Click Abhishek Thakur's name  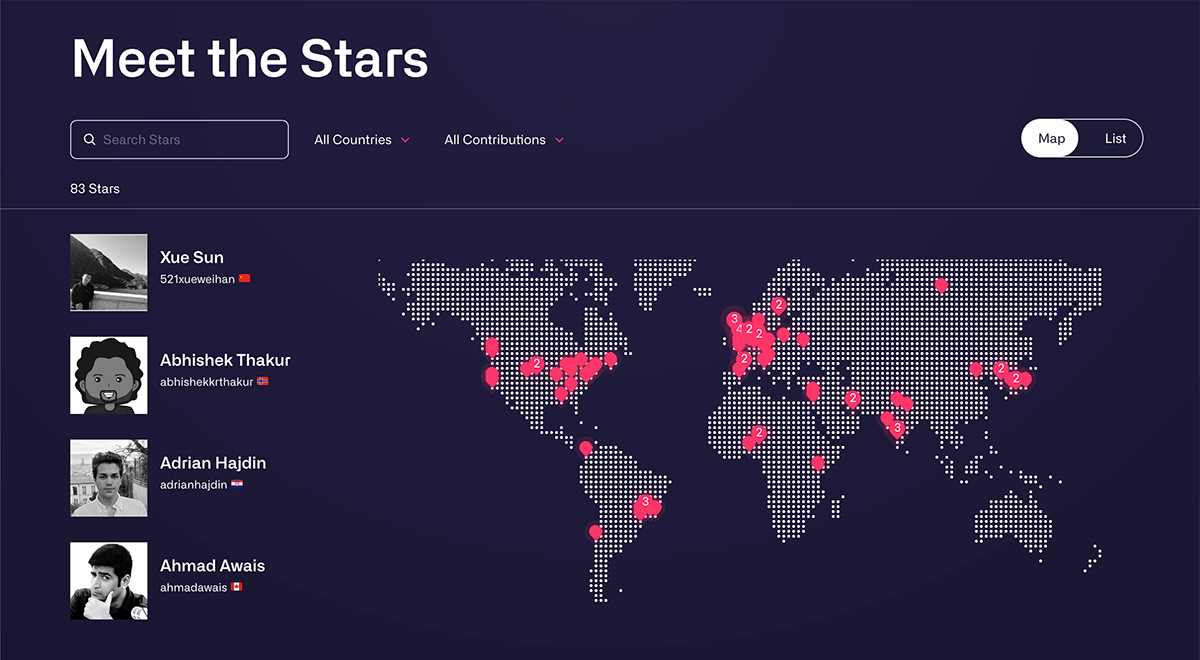tap(225, 360)
